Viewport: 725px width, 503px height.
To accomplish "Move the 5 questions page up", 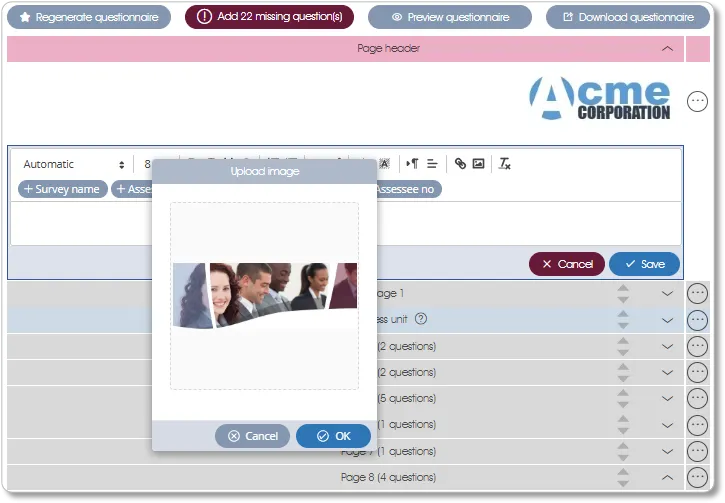I will [x=623, y=393].
